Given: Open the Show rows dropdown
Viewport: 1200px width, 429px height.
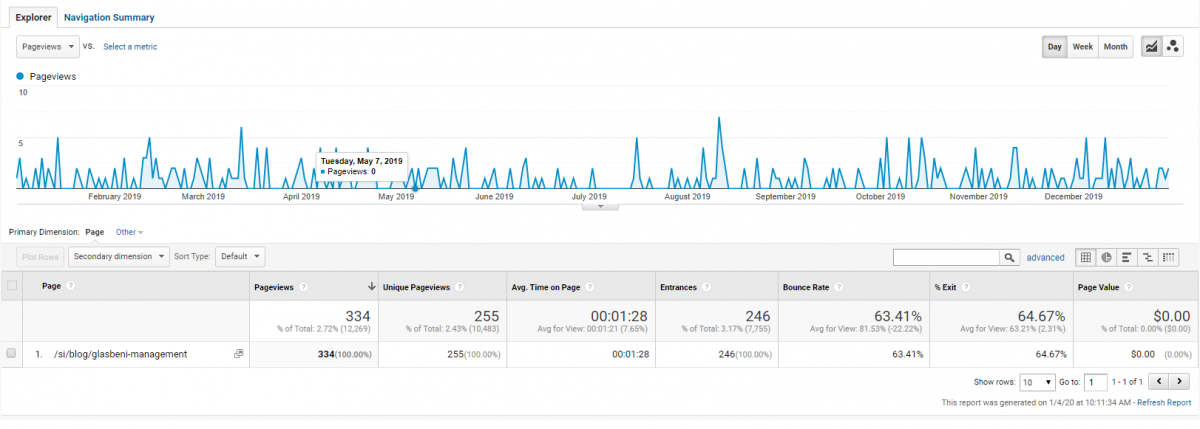Looking at the screenshot, I should coord(1038,382).
